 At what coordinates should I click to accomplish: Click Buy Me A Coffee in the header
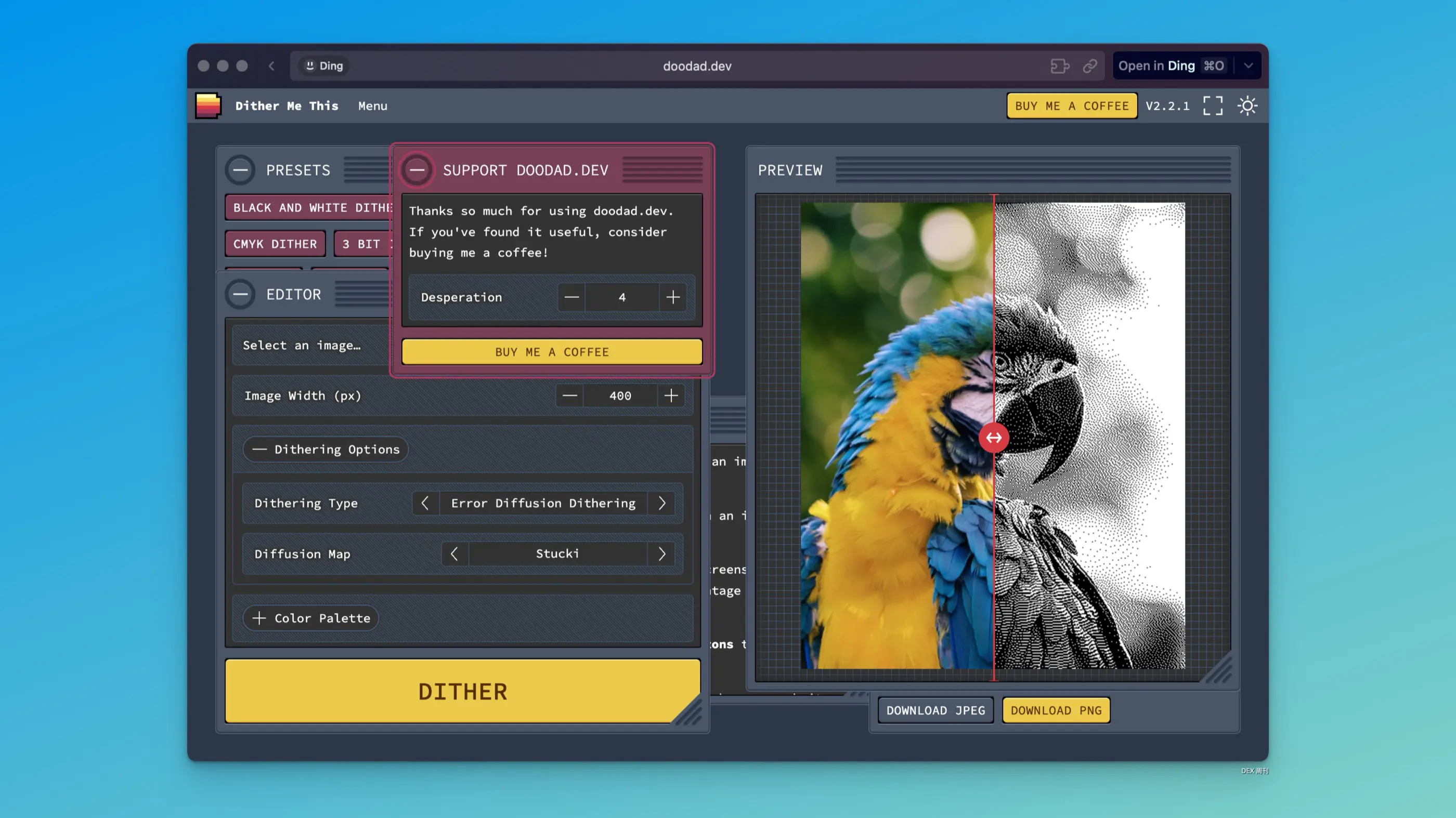pyautogui.click(x=1072, y=105)
